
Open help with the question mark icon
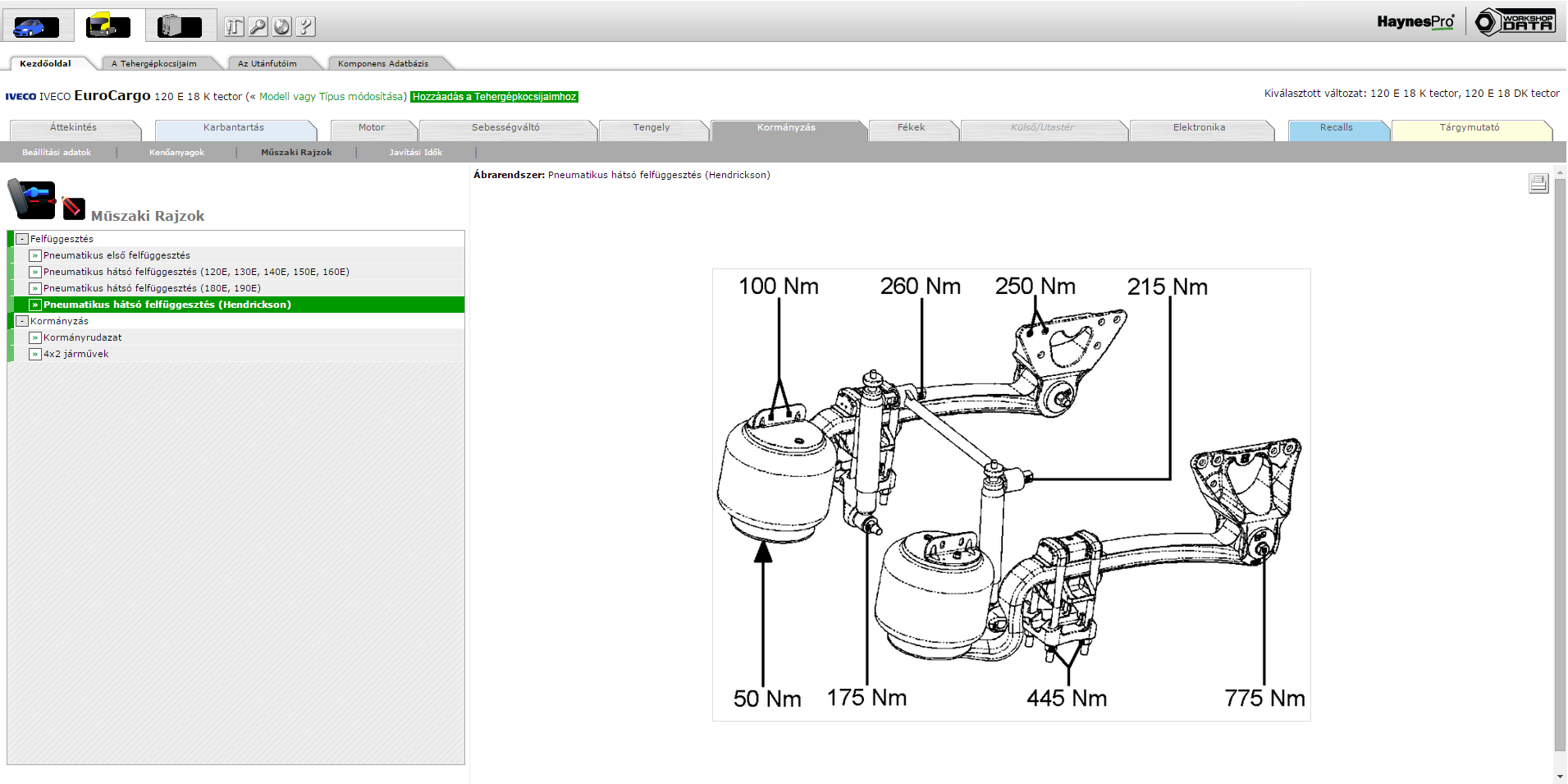click(305, 27)
